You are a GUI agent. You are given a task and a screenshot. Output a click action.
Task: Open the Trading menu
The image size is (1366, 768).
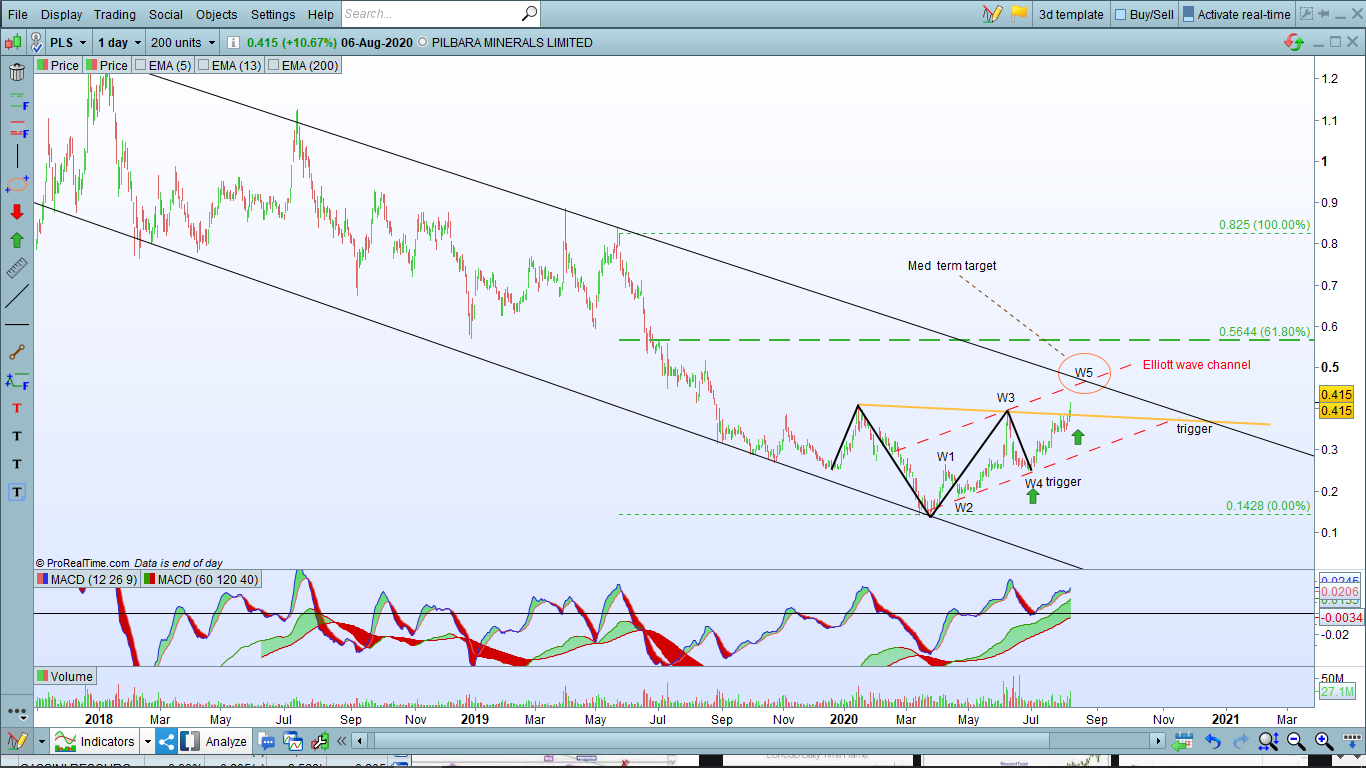(x=115, y=14)
